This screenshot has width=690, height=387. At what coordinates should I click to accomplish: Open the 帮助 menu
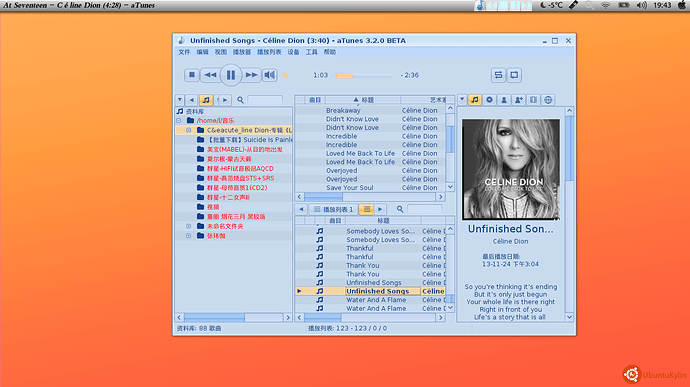coord(330,52)
